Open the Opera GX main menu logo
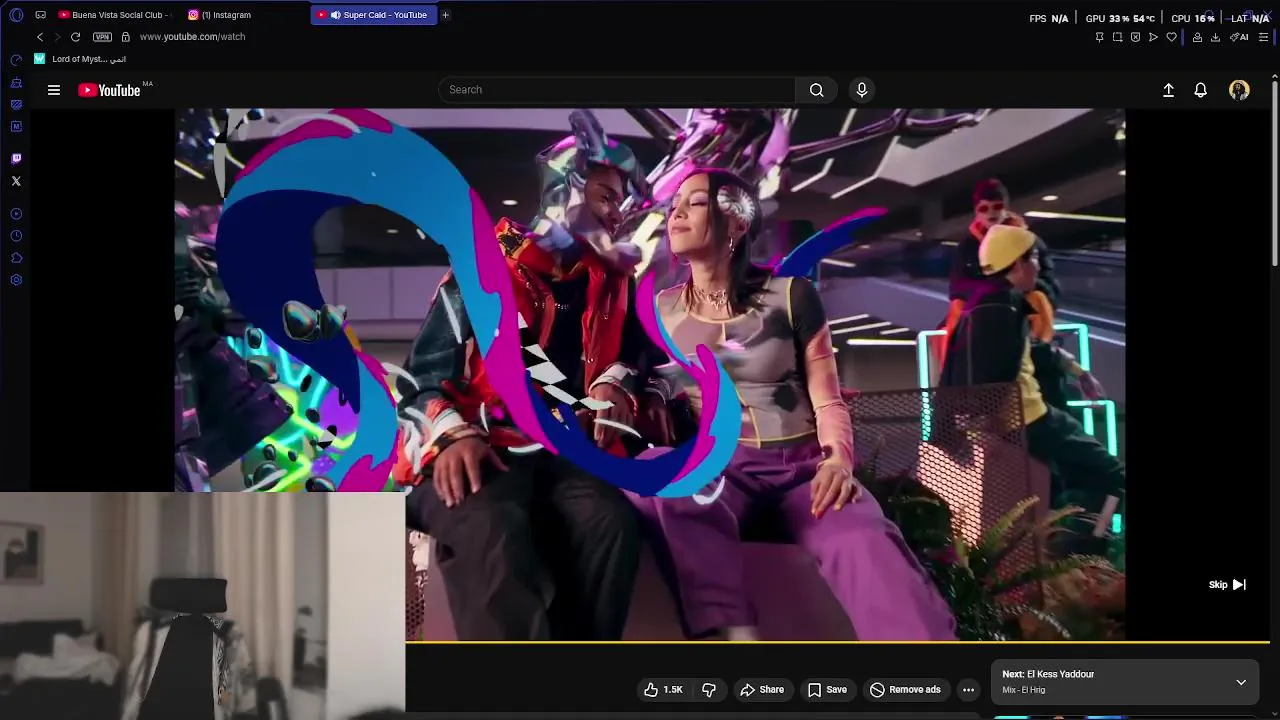Viewport: 1280px width, 720px height. click(16, 15)
